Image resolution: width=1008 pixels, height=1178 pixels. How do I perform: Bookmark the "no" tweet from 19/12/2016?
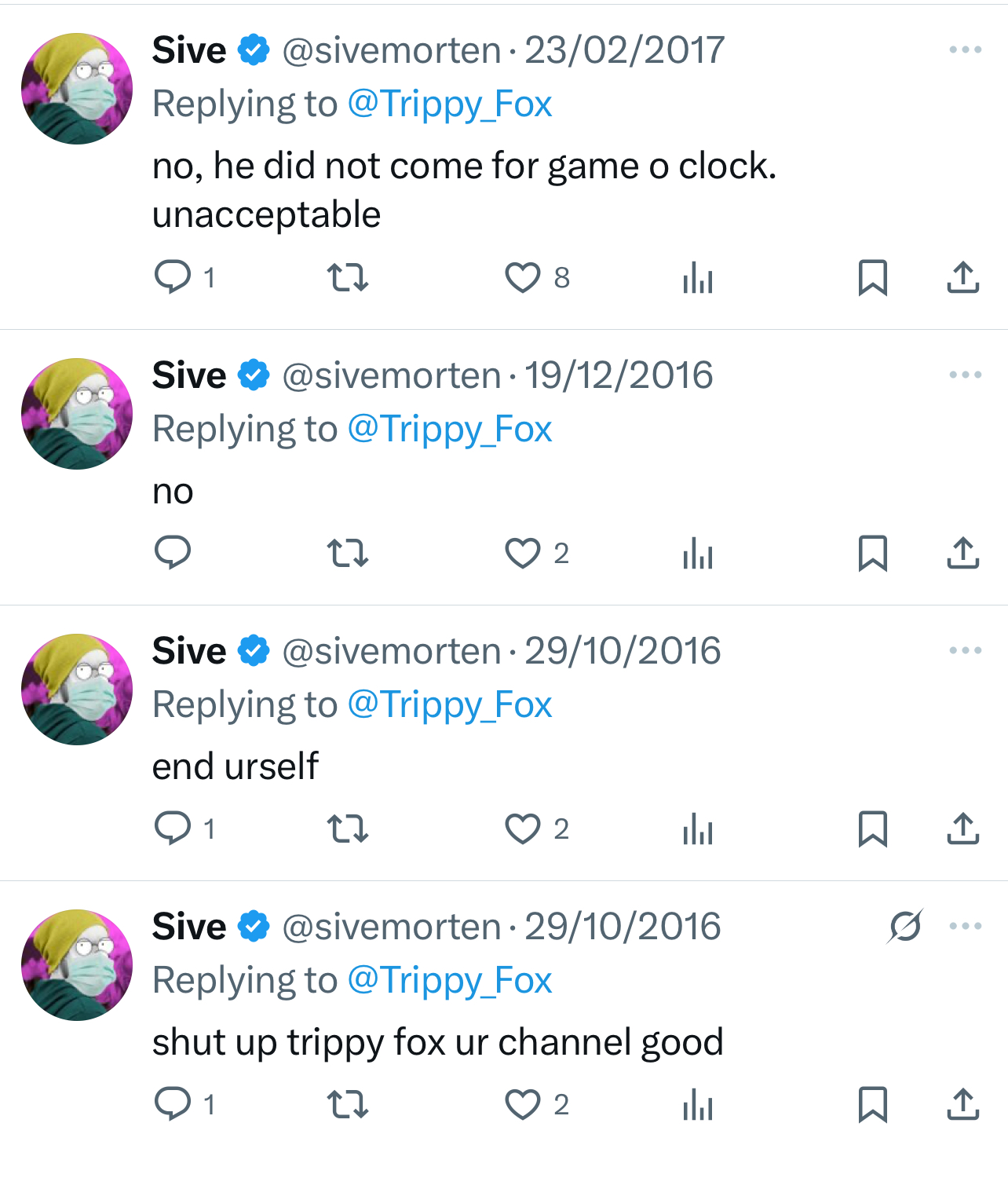click(x=872, y=554)
